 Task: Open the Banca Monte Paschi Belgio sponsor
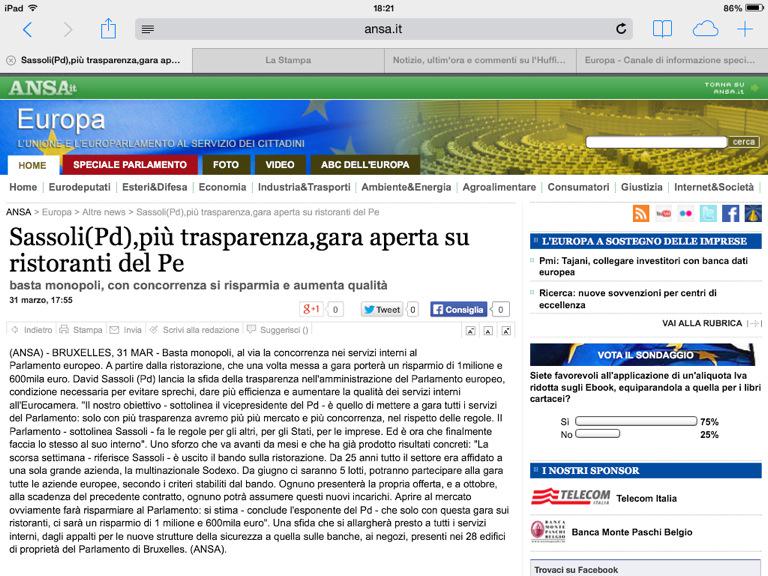point(632,532)
